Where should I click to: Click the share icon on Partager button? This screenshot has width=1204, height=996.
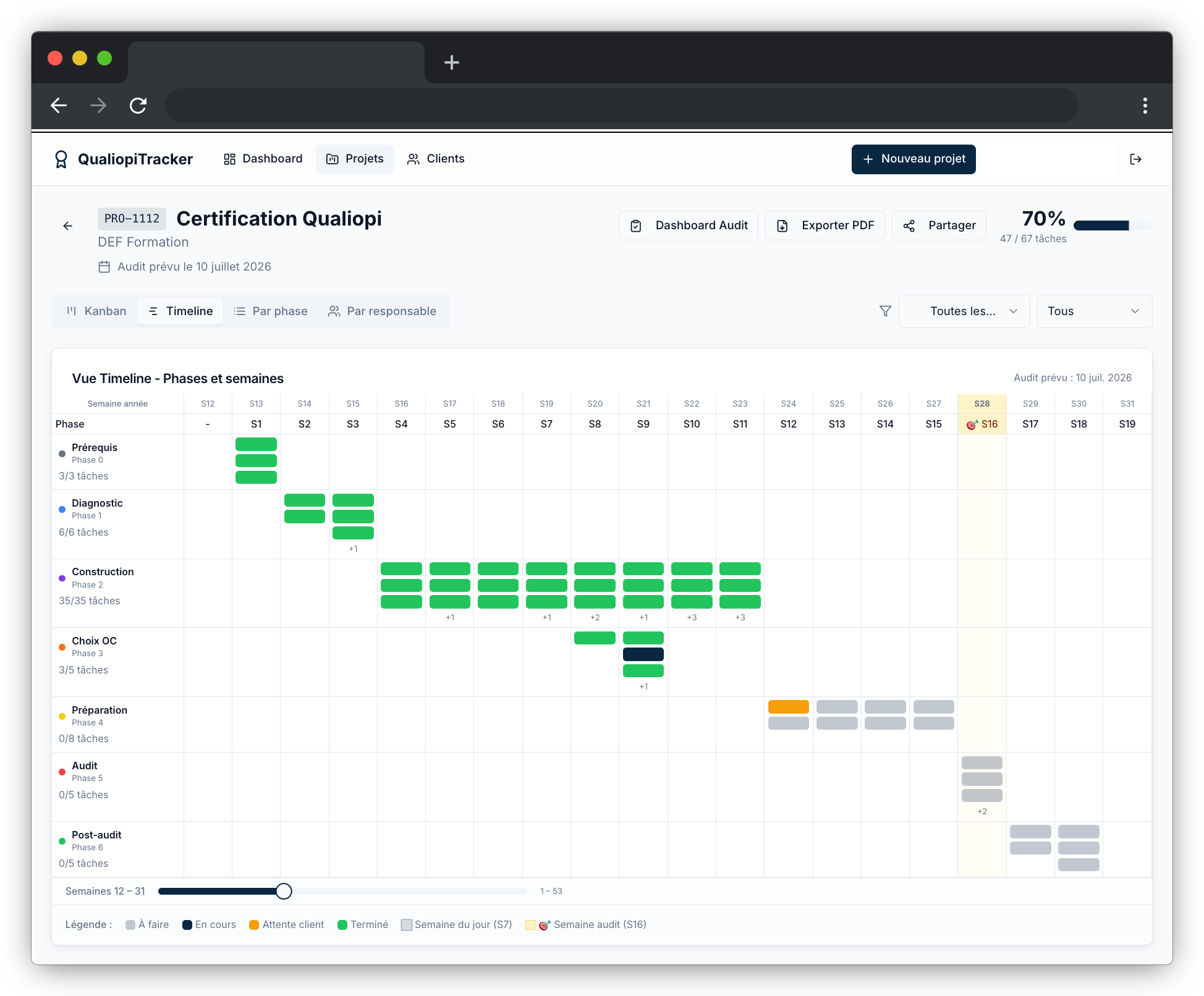click(909, 226)
